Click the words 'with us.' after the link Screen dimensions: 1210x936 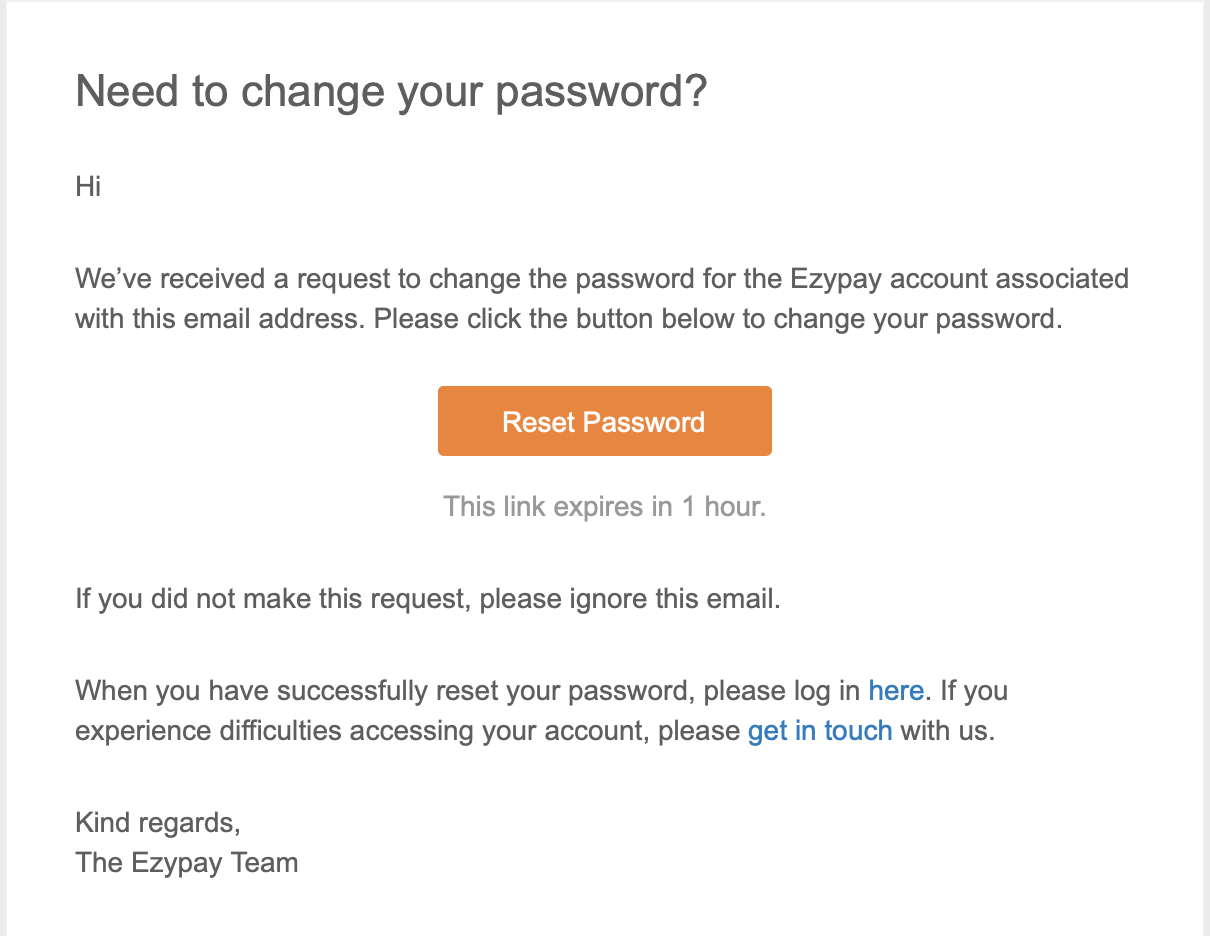click(948, 731)
